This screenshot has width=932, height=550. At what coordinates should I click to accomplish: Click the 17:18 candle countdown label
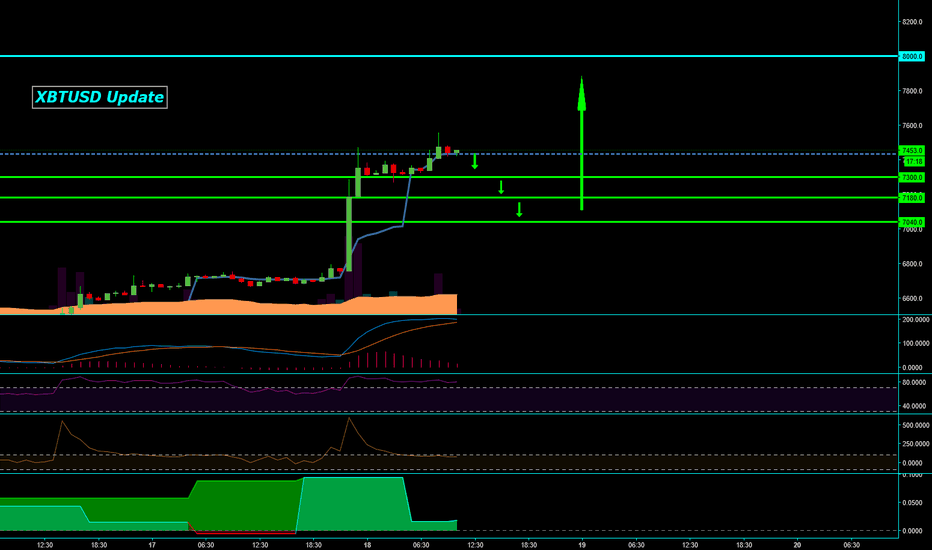(914, 162)
